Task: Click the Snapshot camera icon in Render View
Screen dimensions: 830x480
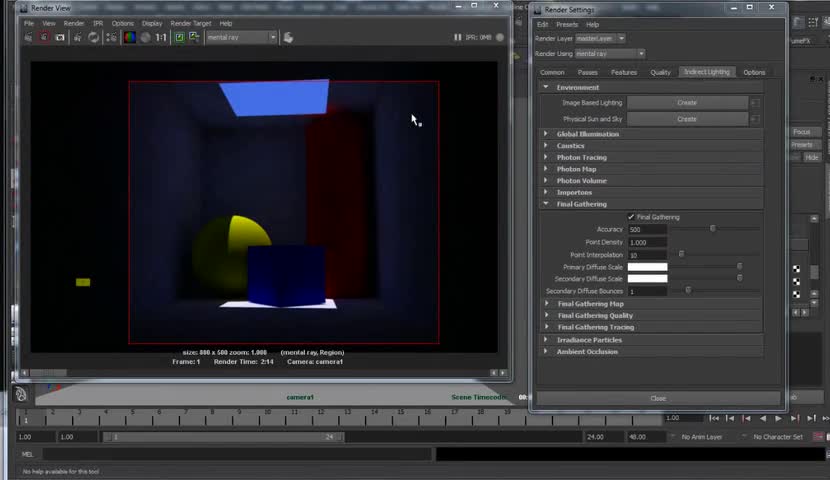Action: (x=60, y=38)
